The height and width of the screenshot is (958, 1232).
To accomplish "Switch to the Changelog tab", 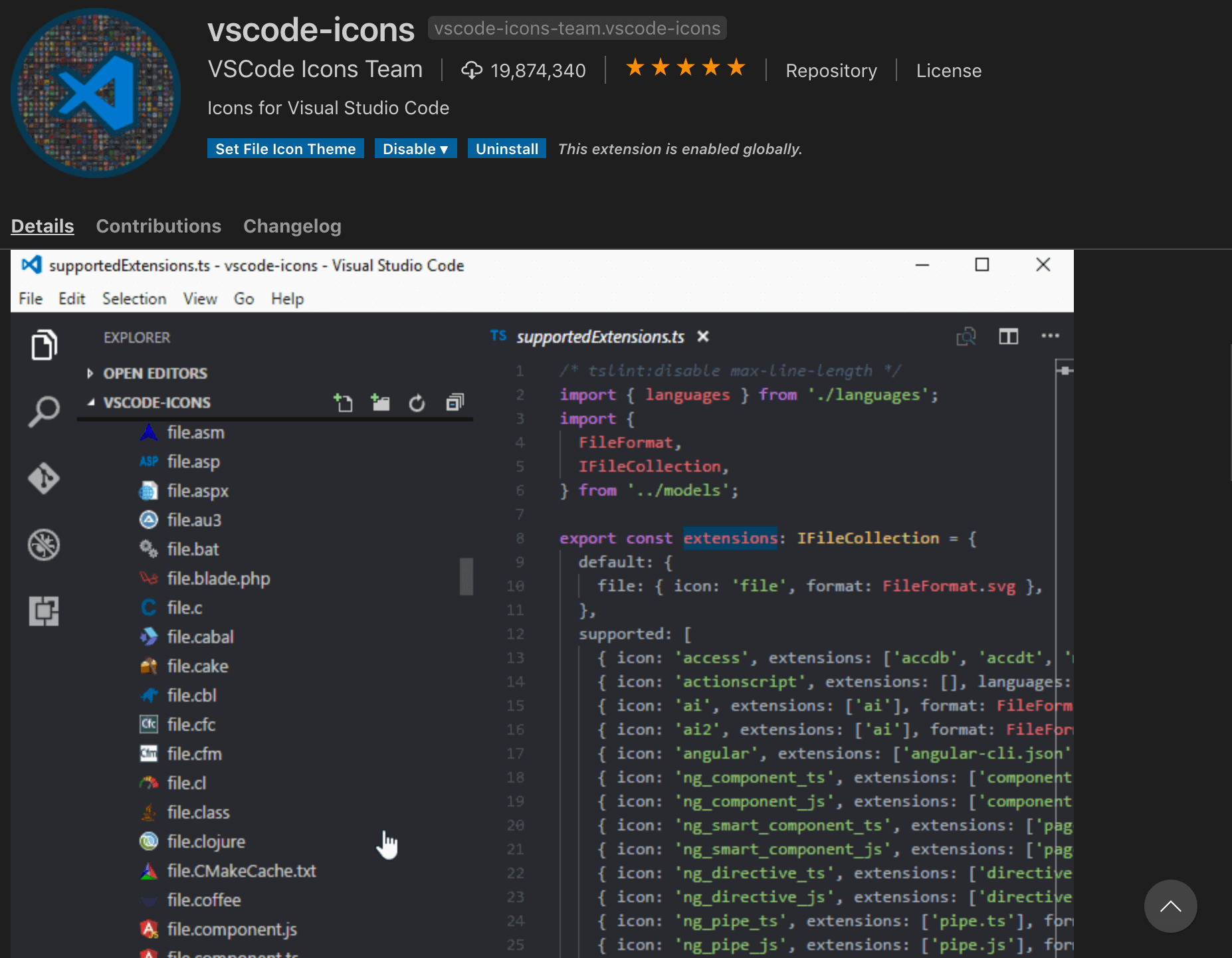I will point(292,226).
